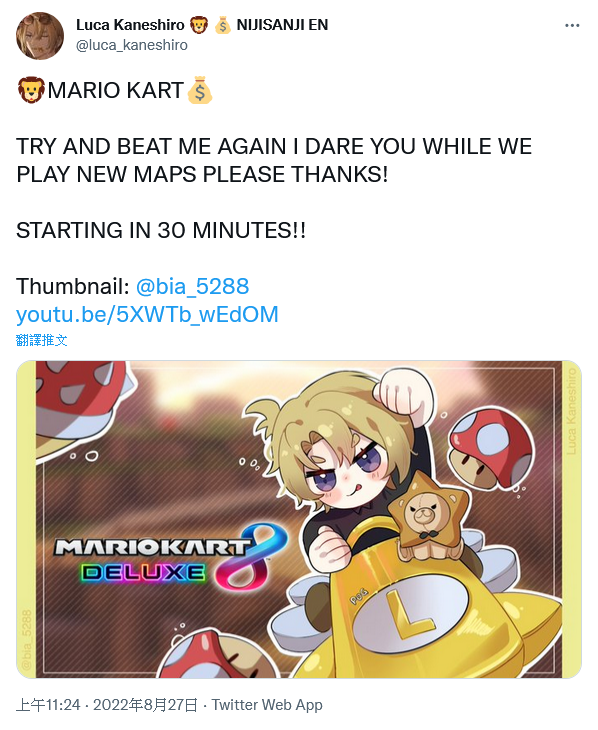Screen dimensions: 598x730
Task: Click the lion emoji before MARIO KART
Action: pyautogui.click(x=31, y=90)
